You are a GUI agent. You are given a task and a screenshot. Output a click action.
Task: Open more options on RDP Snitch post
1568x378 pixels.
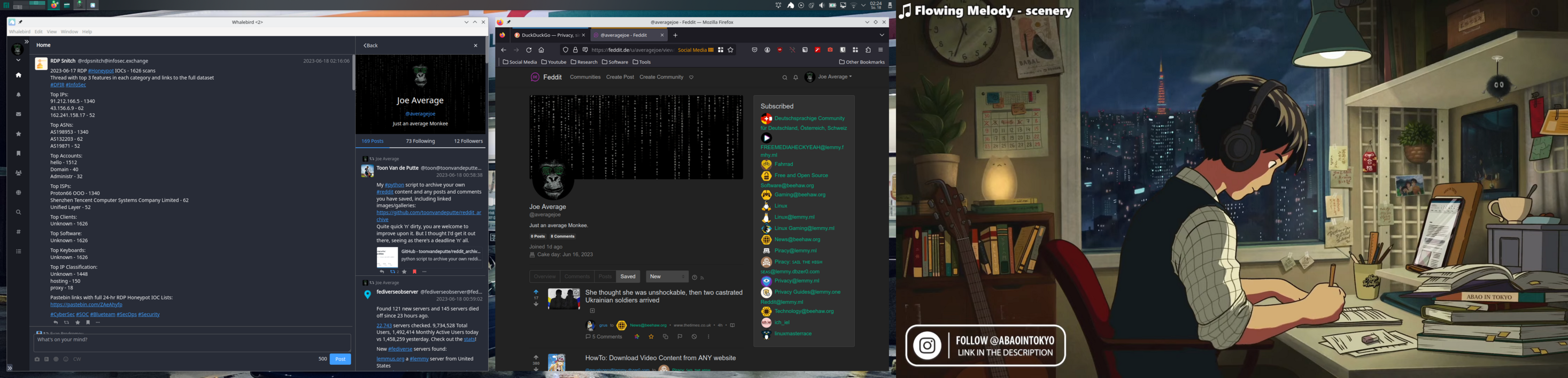click(98, 322)
